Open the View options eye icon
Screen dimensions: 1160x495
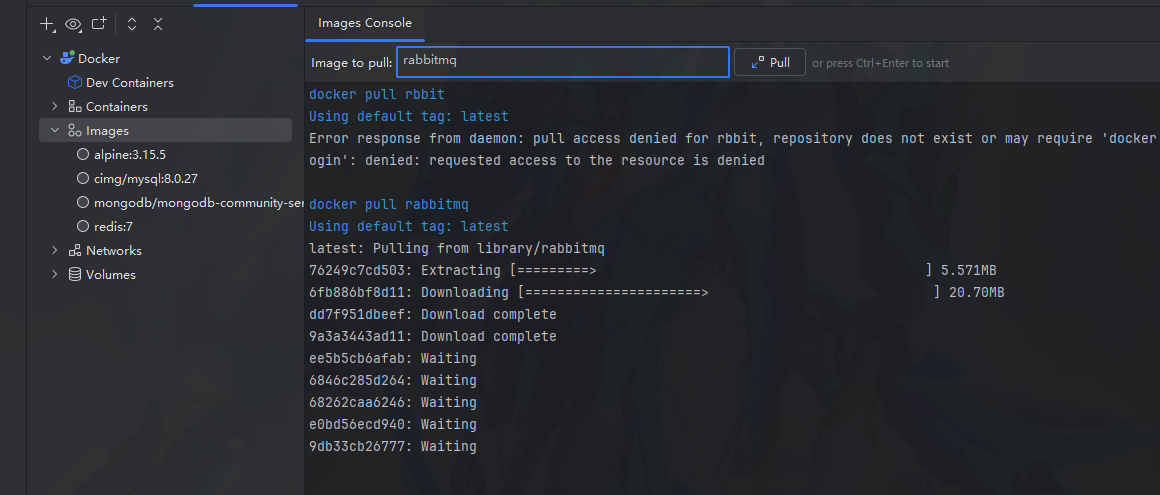pyautogui.click(x=72, y=24)
